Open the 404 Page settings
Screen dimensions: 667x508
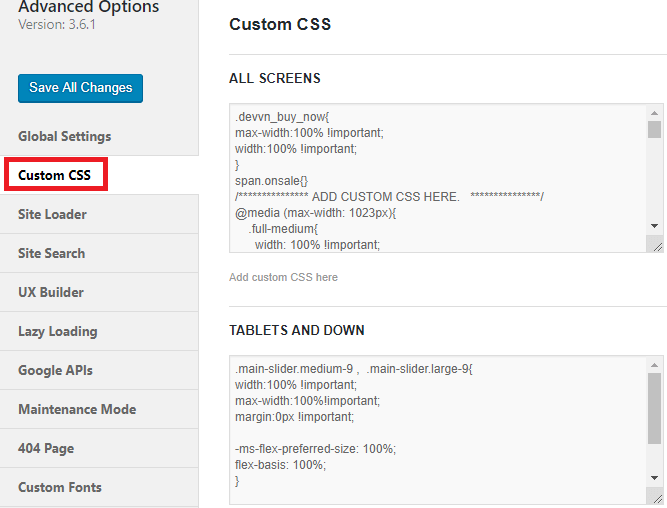tap(99, 448)
